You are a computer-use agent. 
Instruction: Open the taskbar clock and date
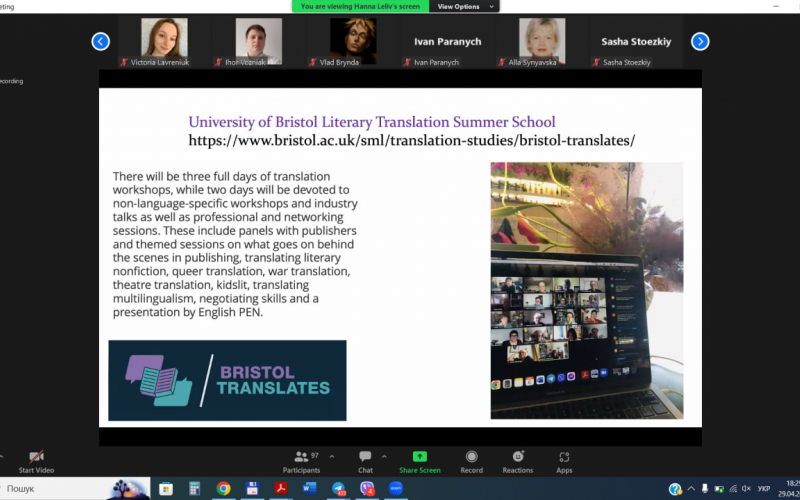[x=789, y=489]
